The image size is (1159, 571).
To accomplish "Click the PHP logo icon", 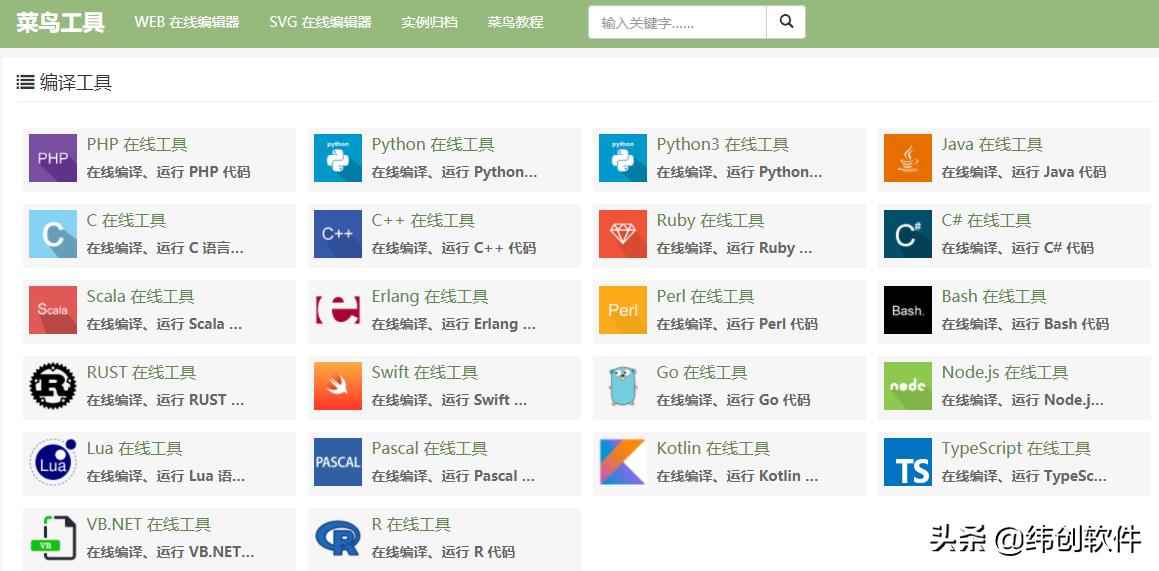I will tap(52, 158).
